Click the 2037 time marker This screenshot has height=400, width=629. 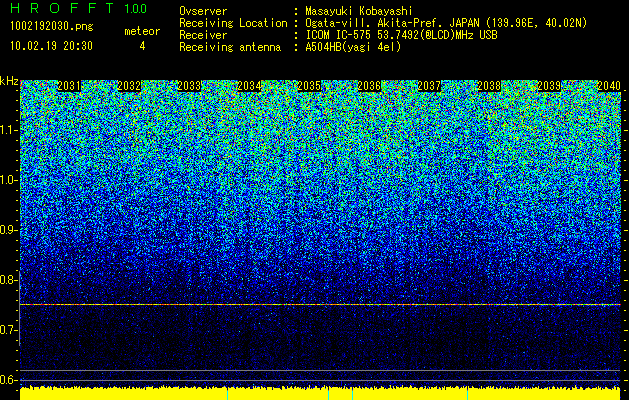(429, 86)
